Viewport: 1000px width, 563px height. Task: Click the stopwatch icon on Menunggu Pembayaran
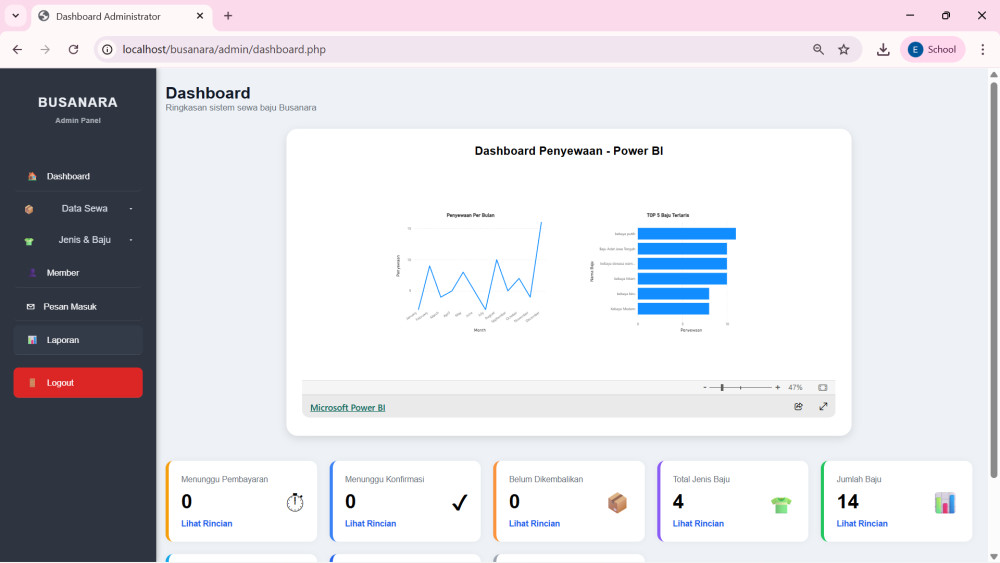[294, 502]
